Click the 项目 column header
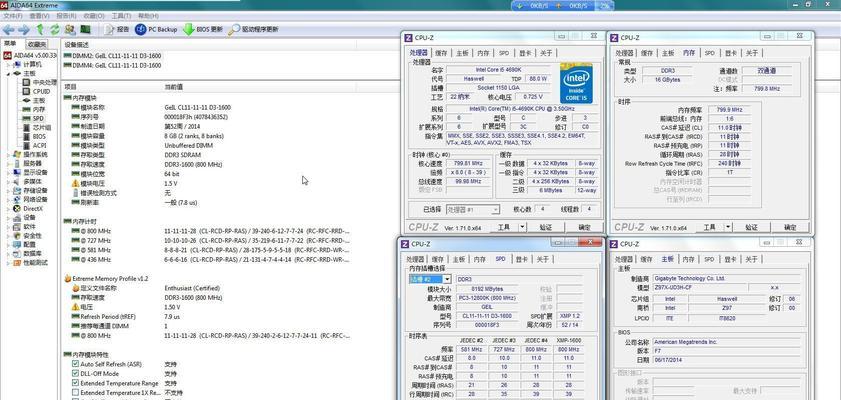The width and height of the screenshot is (841, 400). coord(70,86)
